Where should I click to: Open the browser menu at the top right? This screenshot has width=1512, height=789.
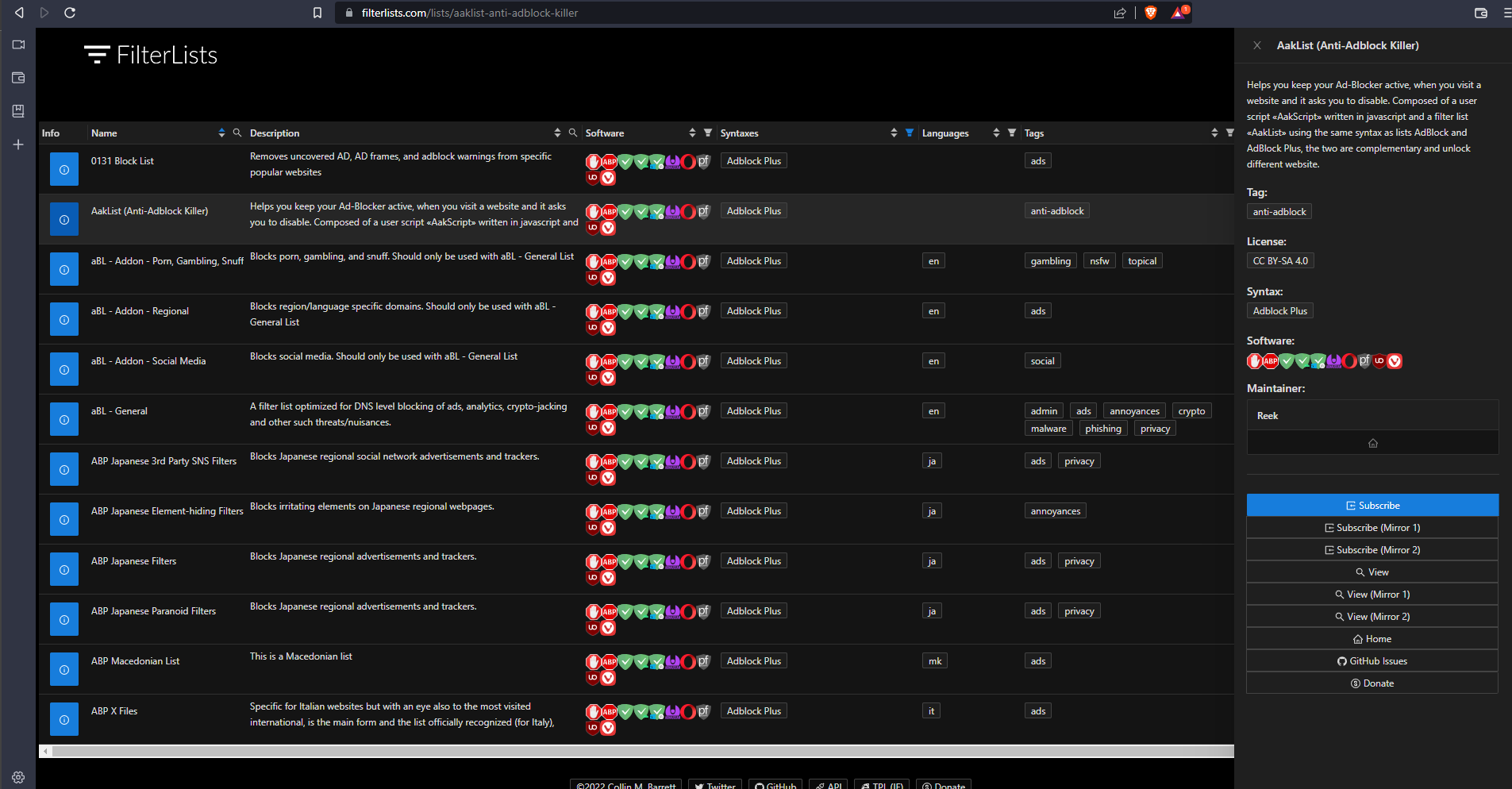click(1506, 13)
